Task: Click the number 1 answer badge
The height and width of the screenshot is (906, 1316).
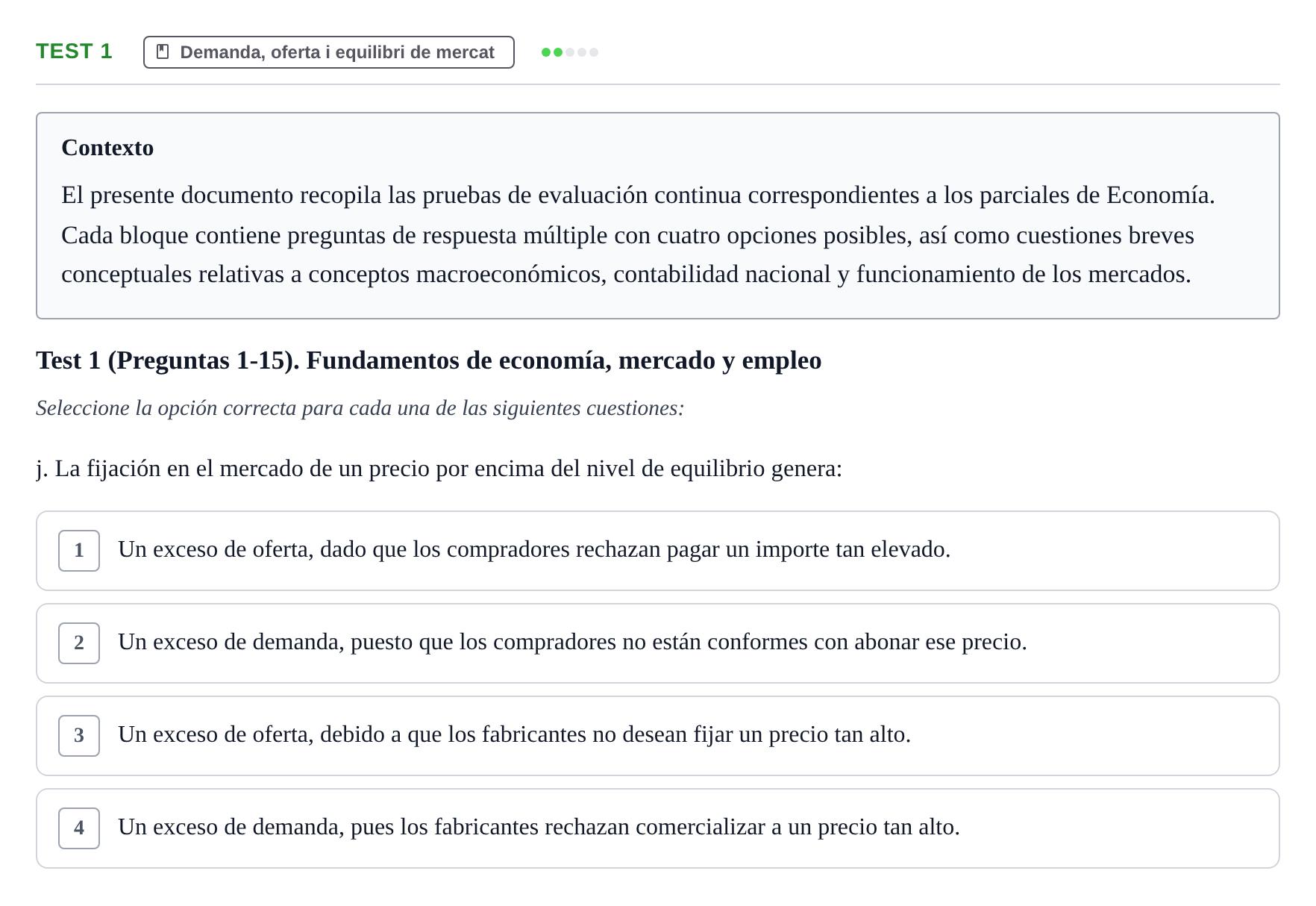Action: point(79,551)
